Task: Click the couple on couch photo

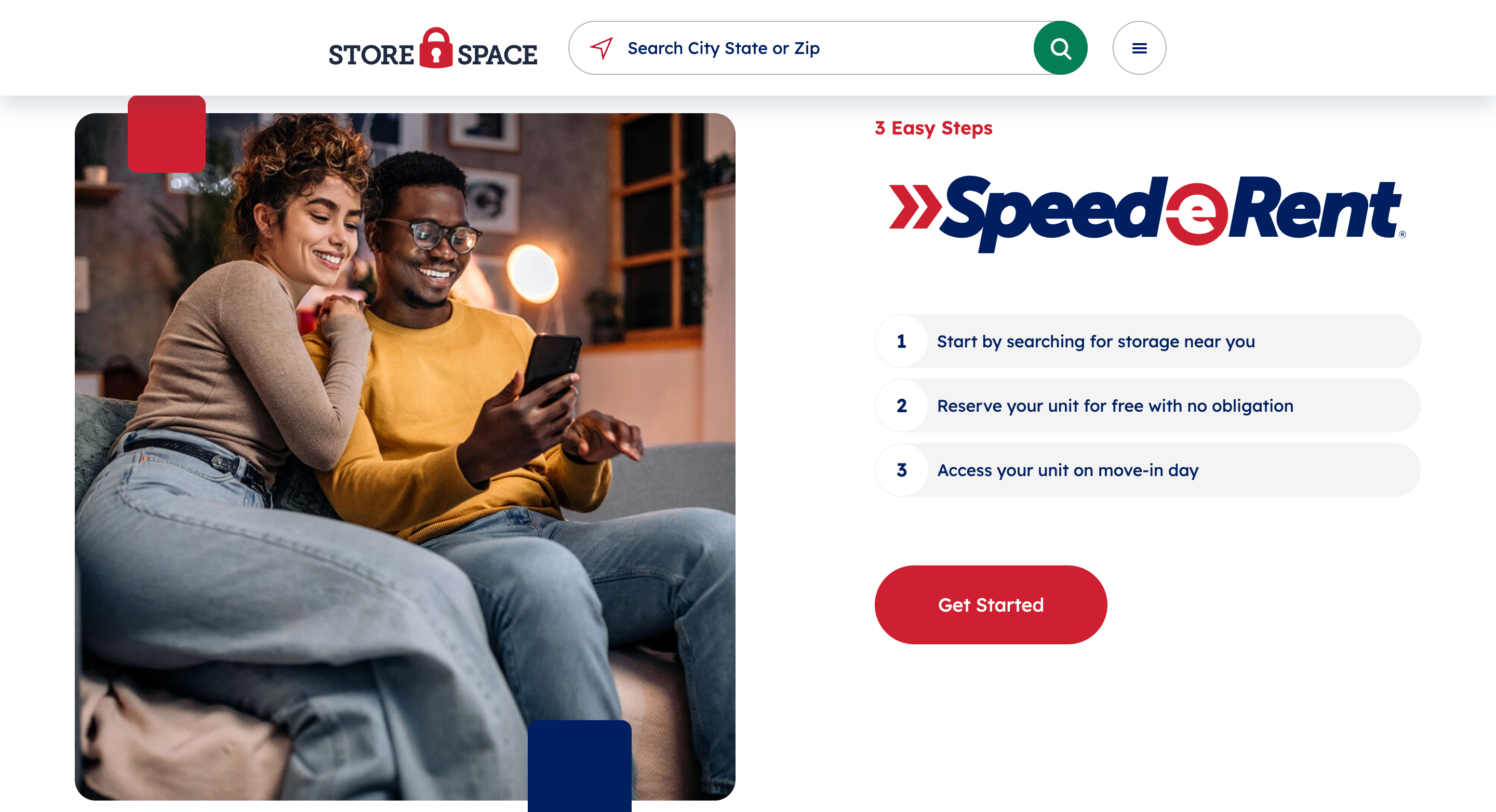Action: [405, 457]
